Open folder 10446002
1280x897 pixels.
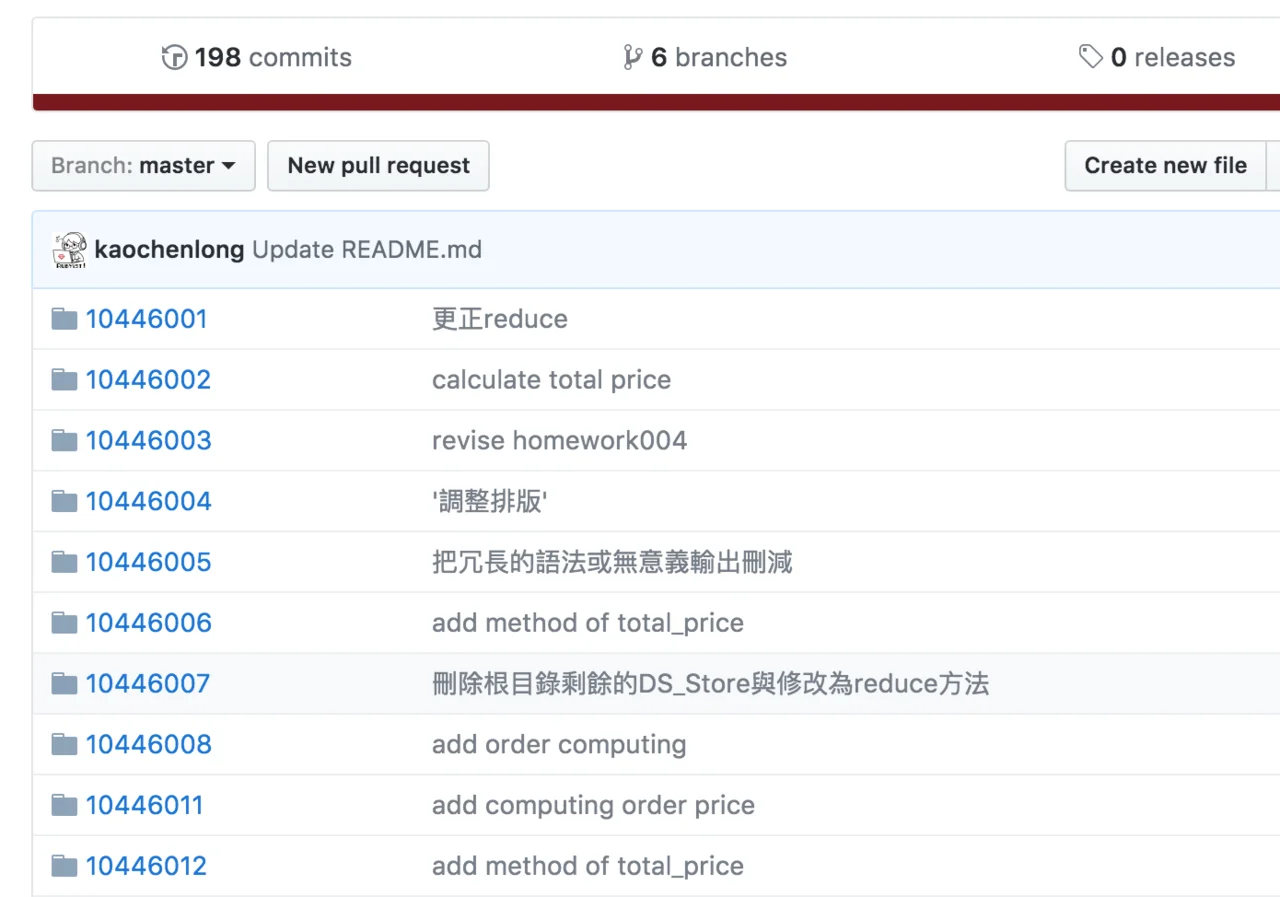148,380
